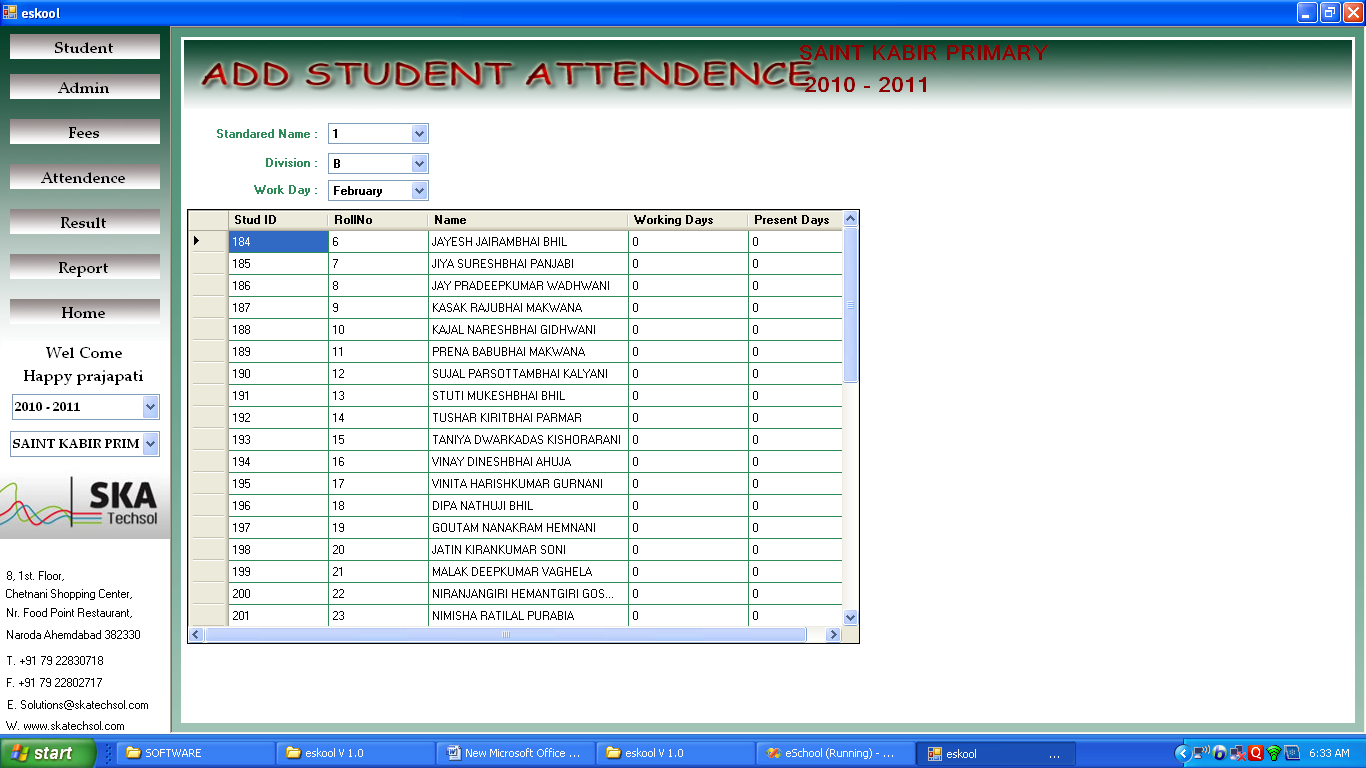Expand the Work Day month dropdown
This screenshot has width=1366, height=768.
pos(419,190)
